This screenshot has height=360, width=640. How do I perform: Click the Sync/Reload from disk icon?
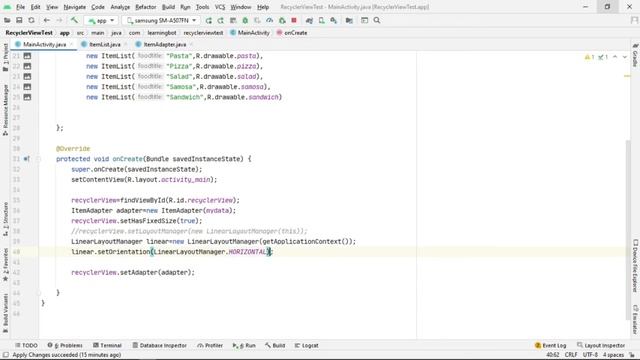click(x=31, y=20)
